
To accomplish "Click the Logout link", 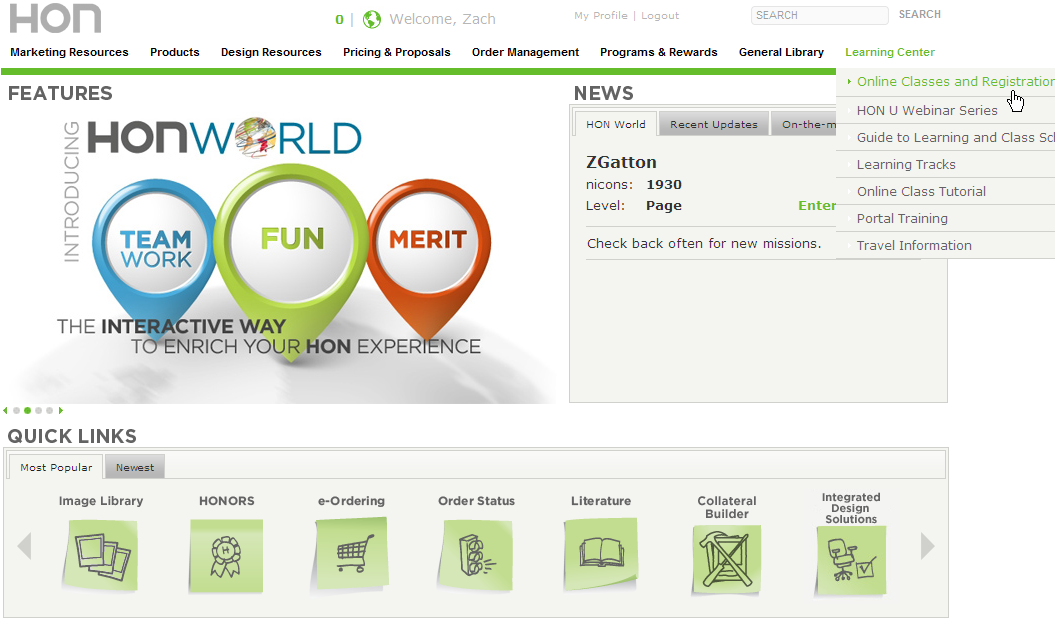I will (660, 15).
